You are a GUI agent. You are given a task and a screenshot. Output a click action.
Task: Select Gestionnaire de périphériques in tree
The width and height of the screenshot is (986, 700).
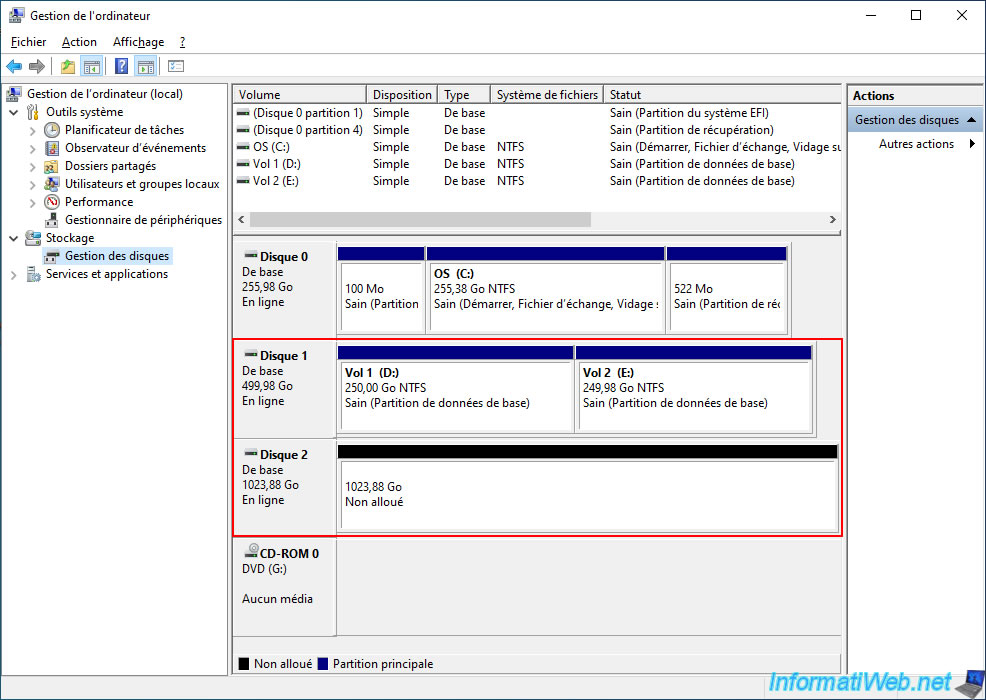(x=143, y=220)
